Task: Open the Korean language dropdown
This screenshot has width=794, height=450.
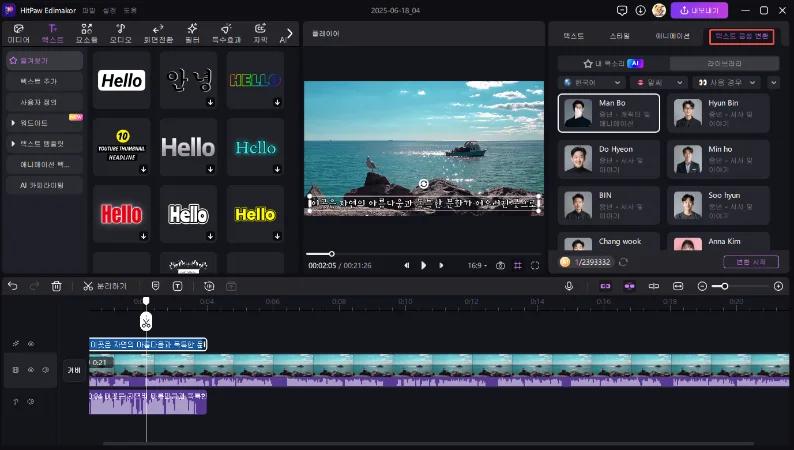Action: [x=591, y=83]
